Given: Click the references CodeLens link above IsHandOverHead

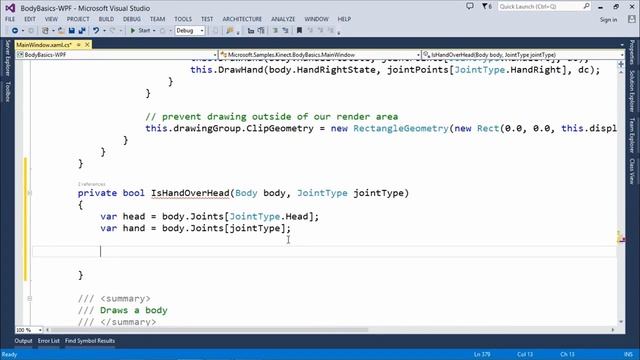Looking at the screenshot, I should (x=92, y=184).
